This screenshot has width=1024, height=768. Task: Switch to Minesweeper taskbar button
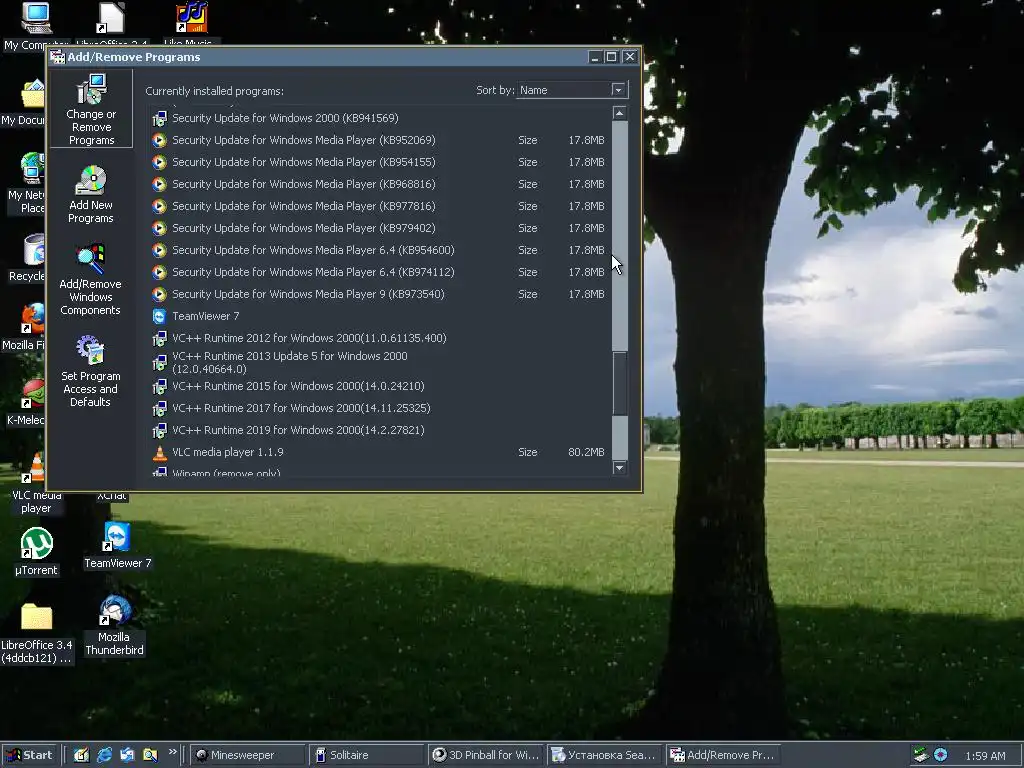pos(248,755)
